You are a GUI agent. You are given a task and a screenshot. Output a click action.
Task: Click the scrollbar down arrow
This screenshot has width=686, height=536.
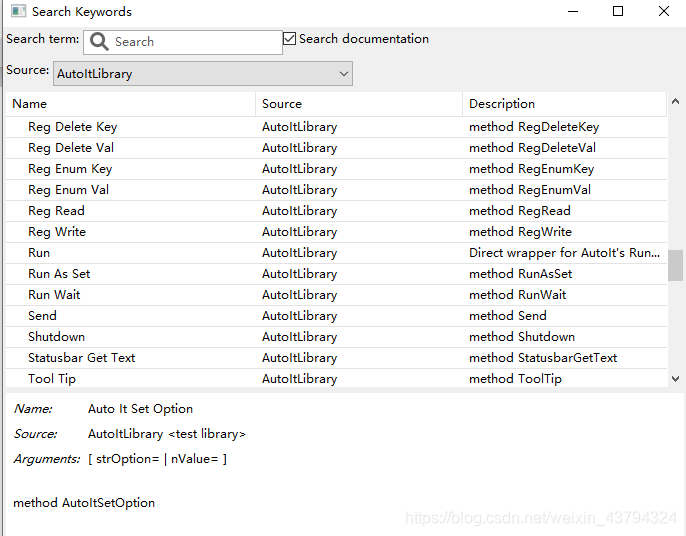pos(676,379)
